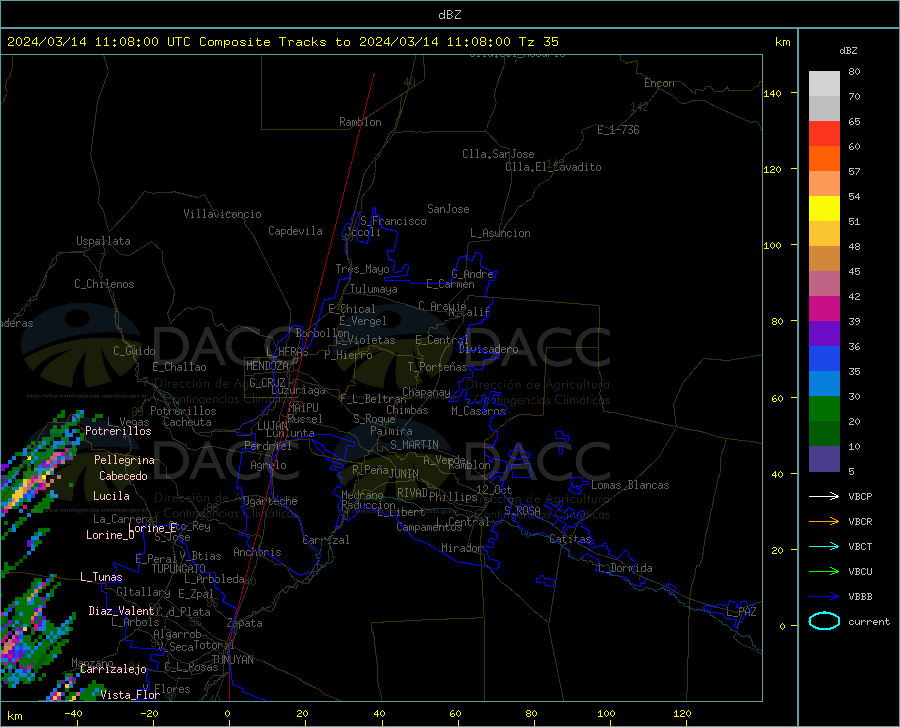The image size is (900, 727).
Task: Click the Lomas_Blancas map label
Action: tap(630, 485)
